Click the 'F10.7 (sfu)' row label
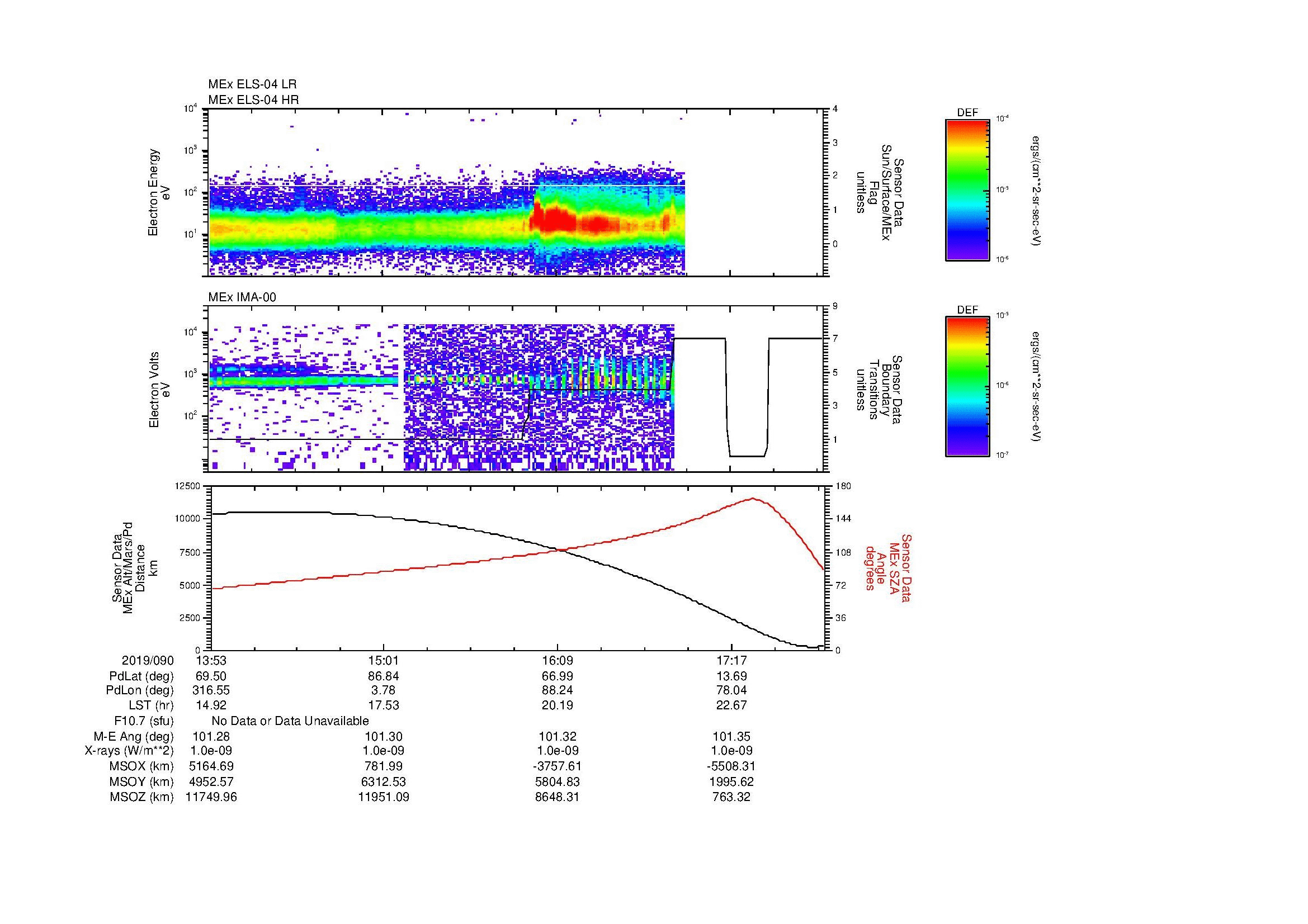 144,721
